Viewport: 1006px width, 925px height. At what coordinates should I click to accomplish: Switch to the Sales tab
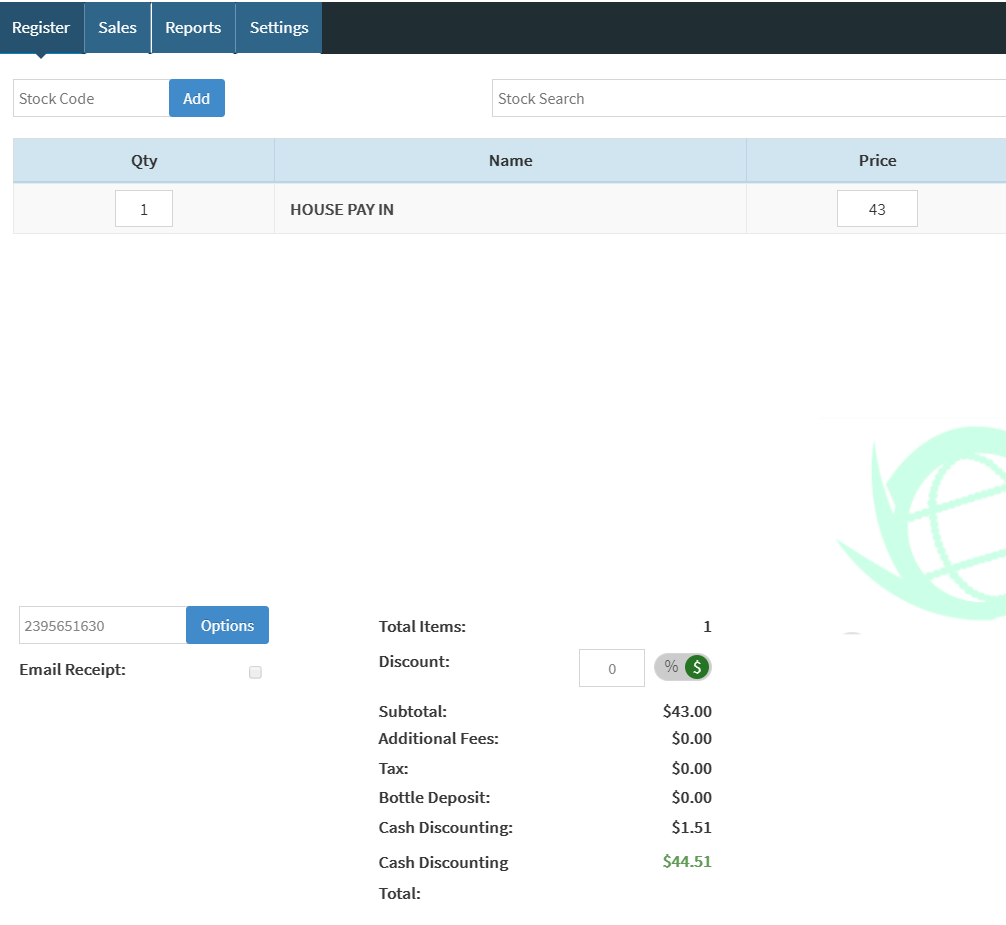(x=117, y=27)
